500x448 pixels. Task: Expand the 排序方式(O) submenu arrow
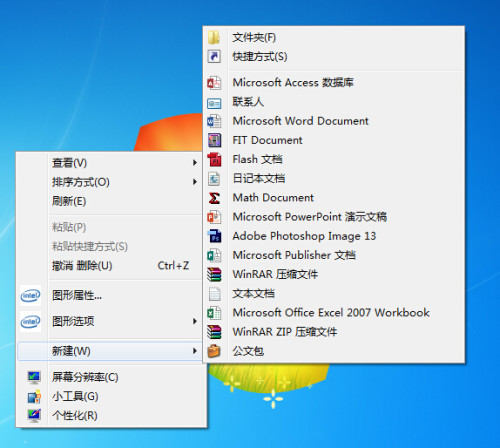click(x=195, y=182)
